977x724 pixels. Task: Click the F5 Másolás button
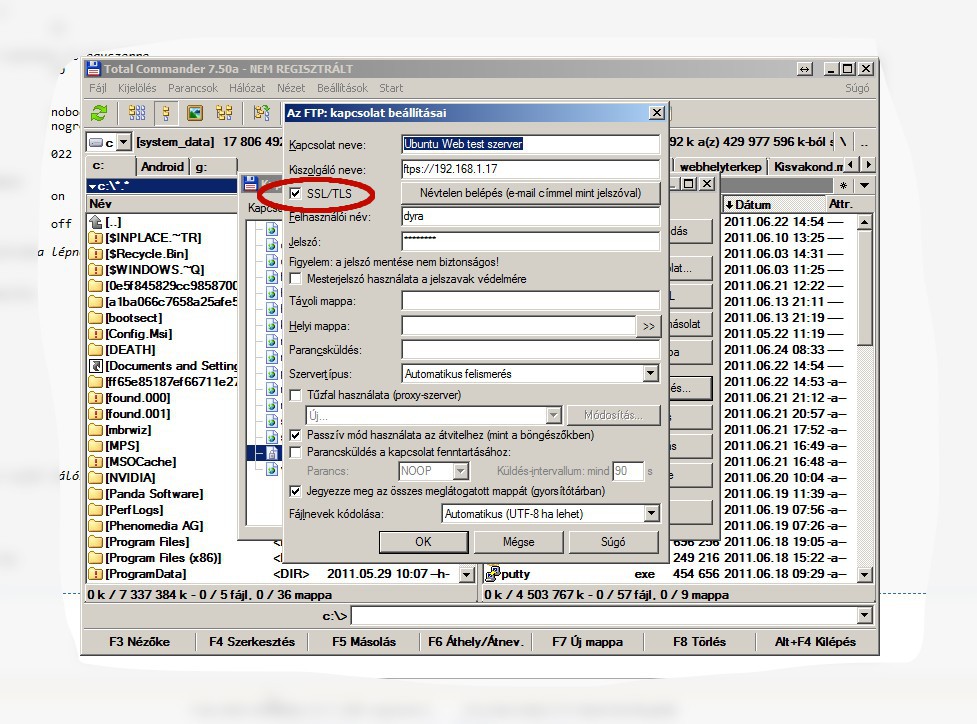(364, 642)
